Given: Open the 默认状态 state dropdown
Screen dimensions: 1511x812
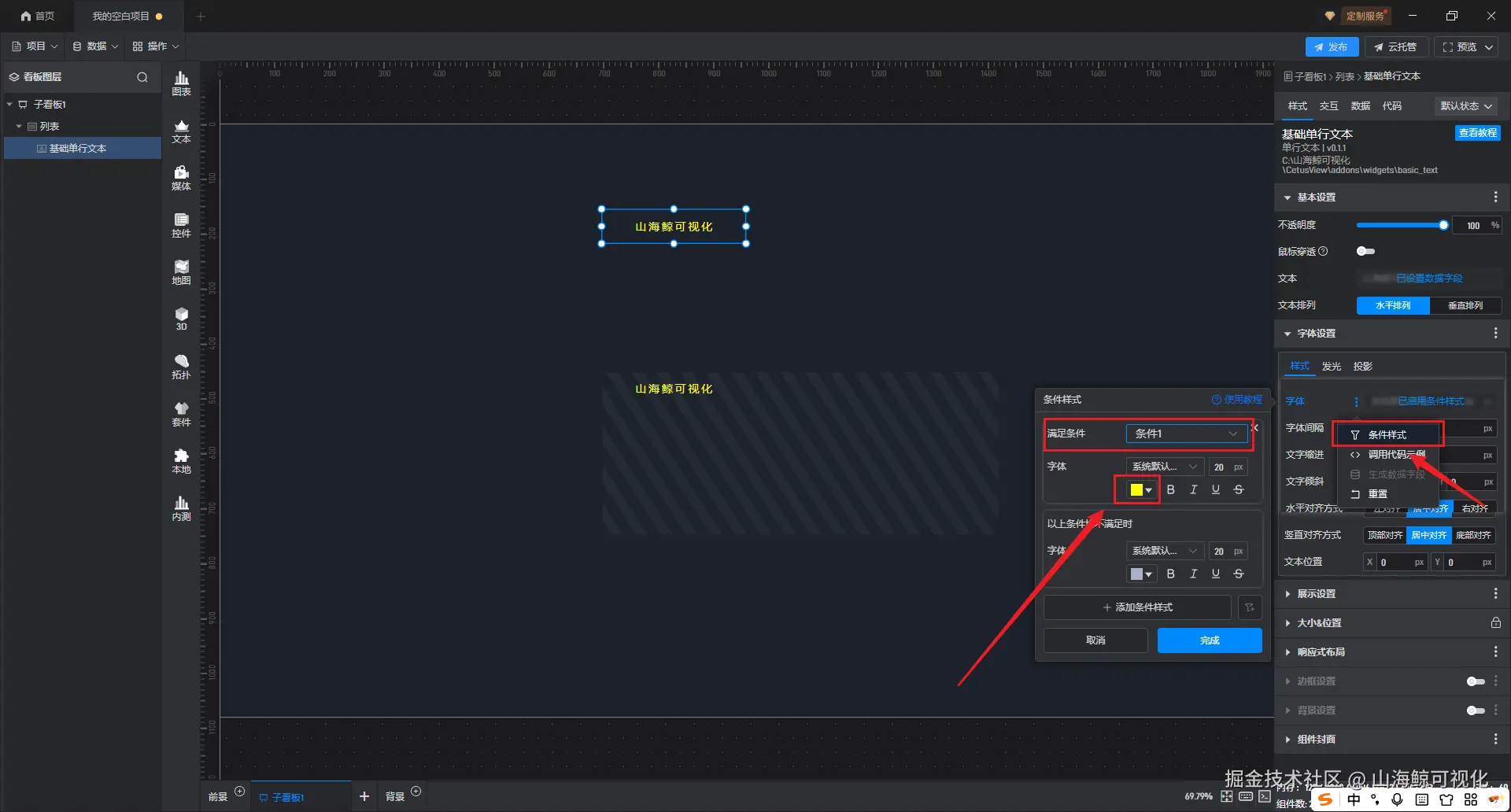Looking at the screenshot, I should pyautogui.click(x=1466, y=106).
